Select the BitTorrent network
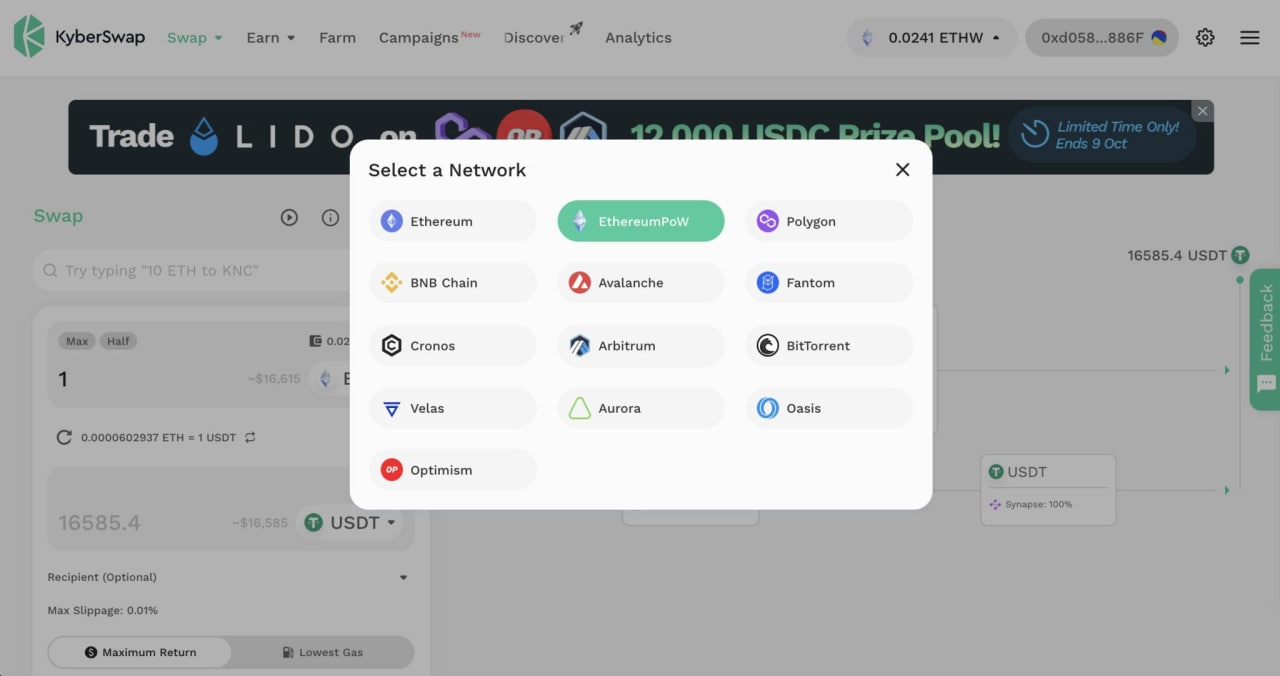The image size is (1280, 676). pyautogui.click(x=829, y=346)
